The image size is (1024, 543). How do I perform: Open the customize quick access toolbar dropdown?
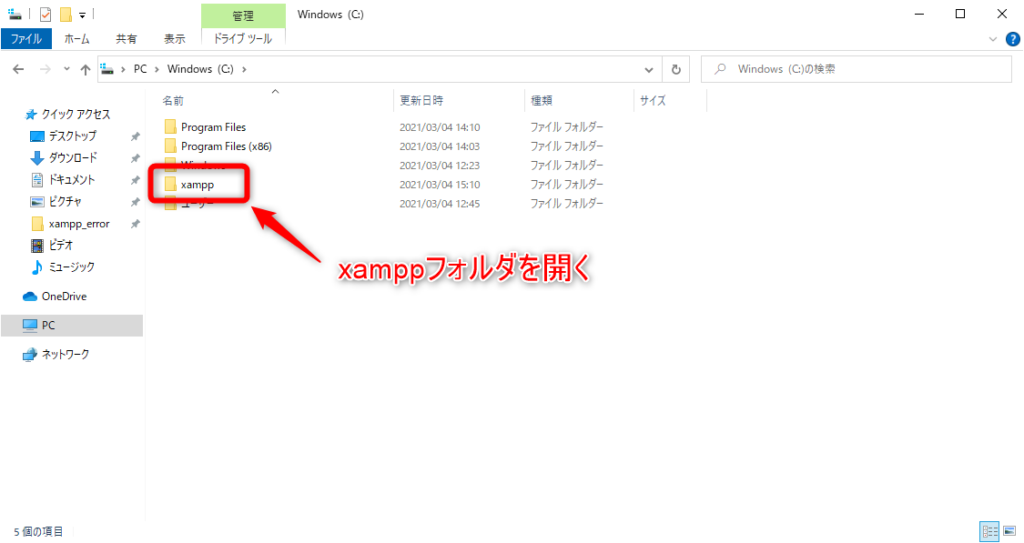pyautogui.click(x=82, y=14)
